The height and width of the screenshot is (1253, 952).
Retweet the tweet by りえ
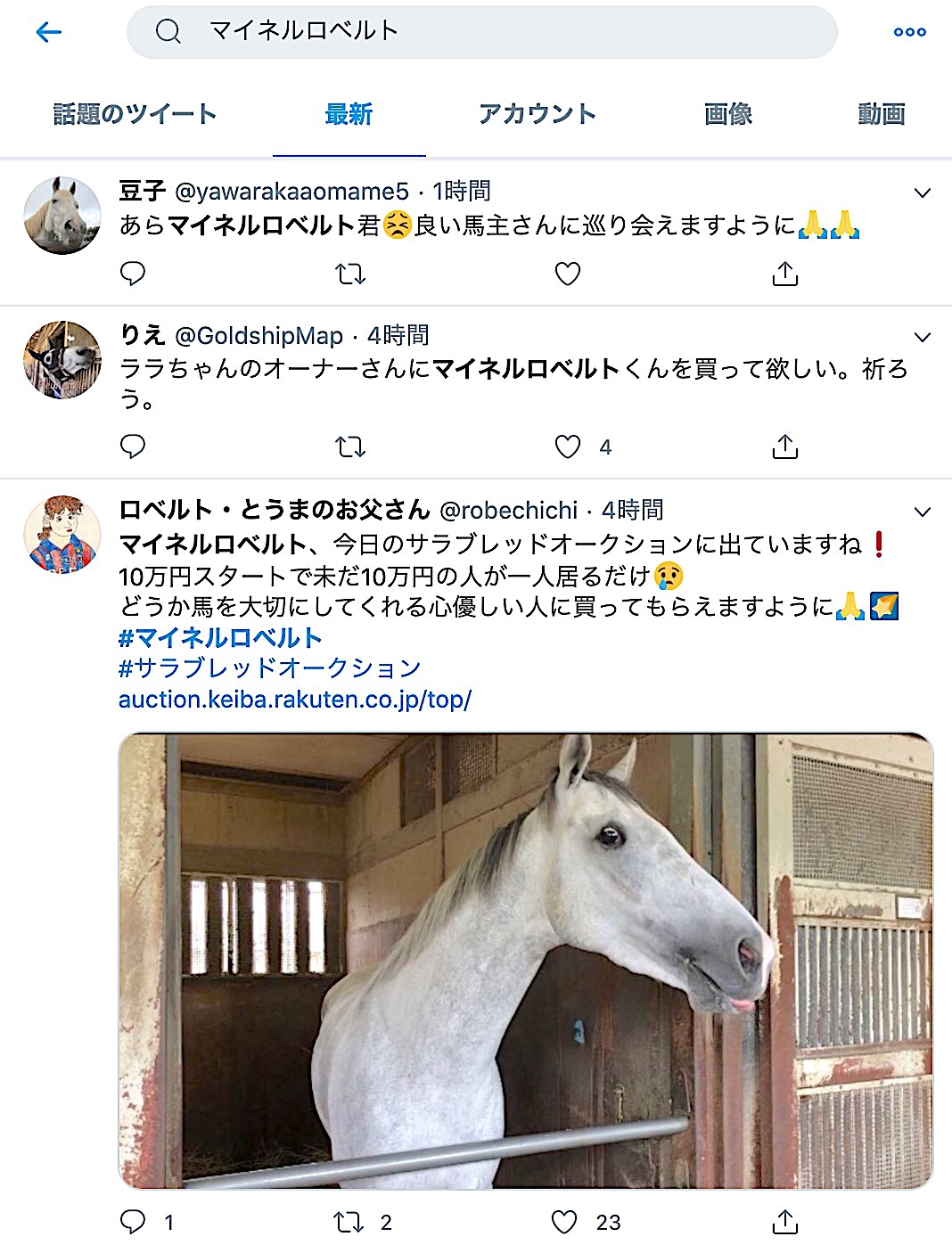[350, 446]
